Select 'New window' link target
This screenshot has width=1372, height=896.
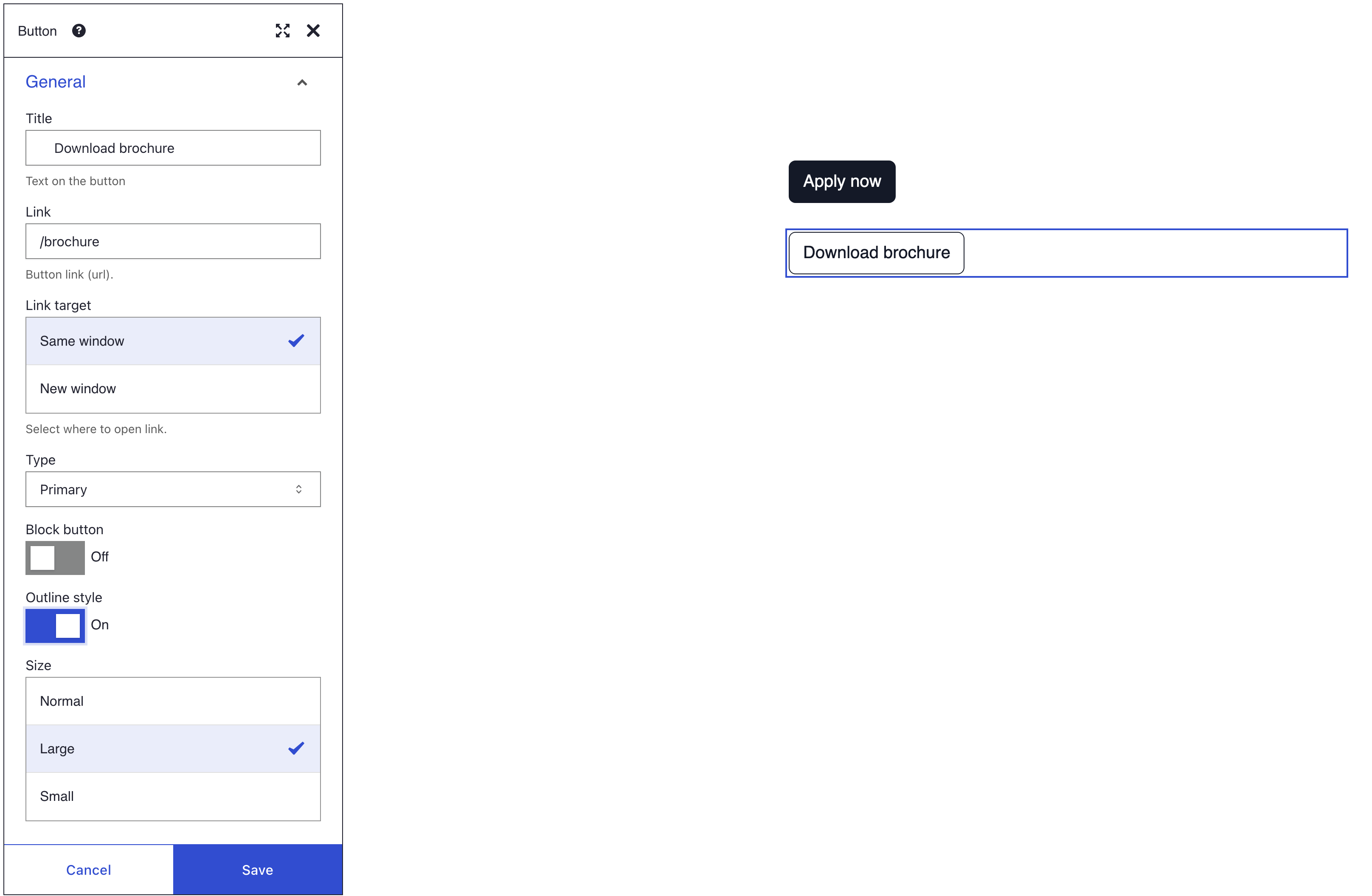[173, 389]
